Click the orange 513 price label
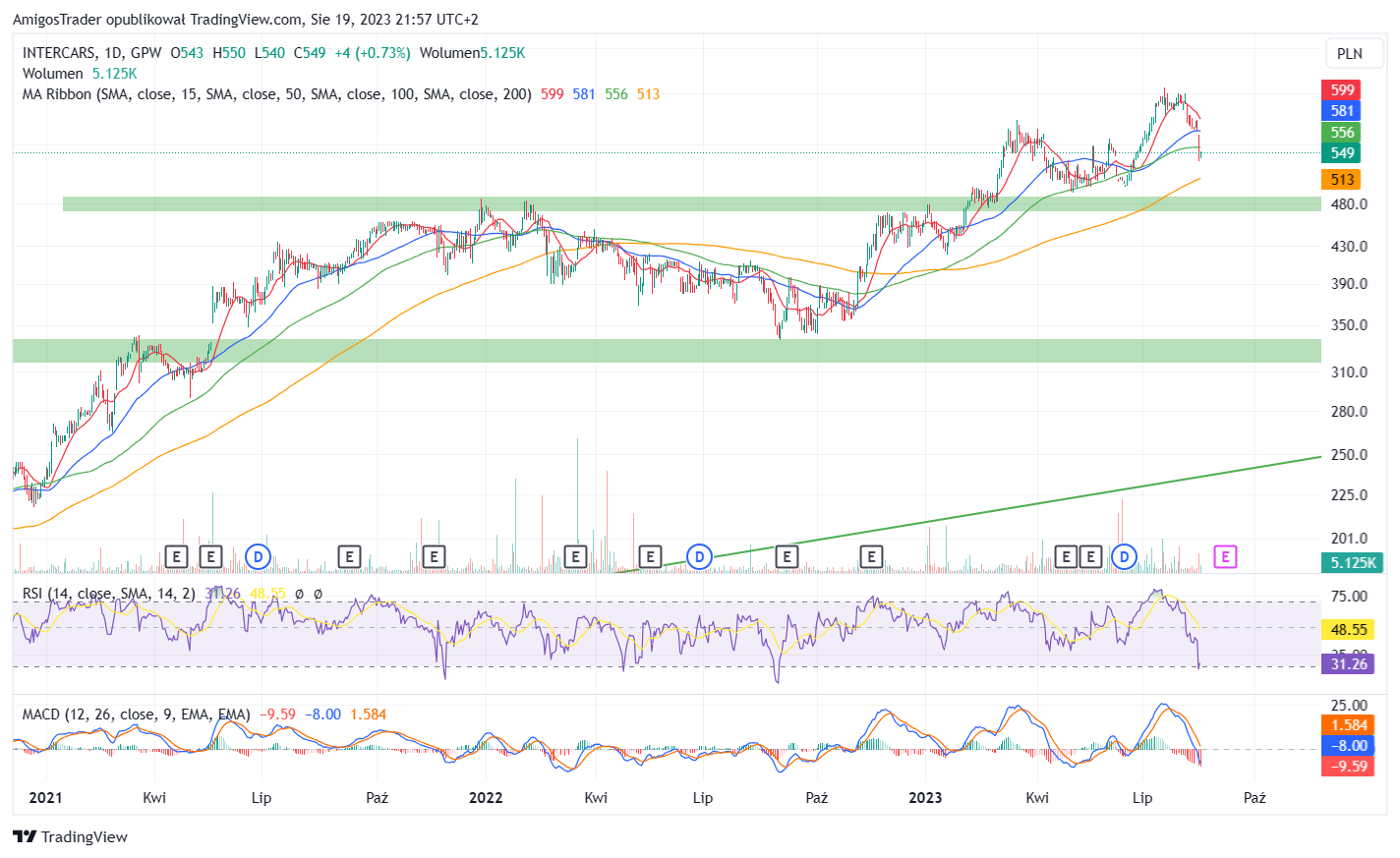 [1342, 180]
